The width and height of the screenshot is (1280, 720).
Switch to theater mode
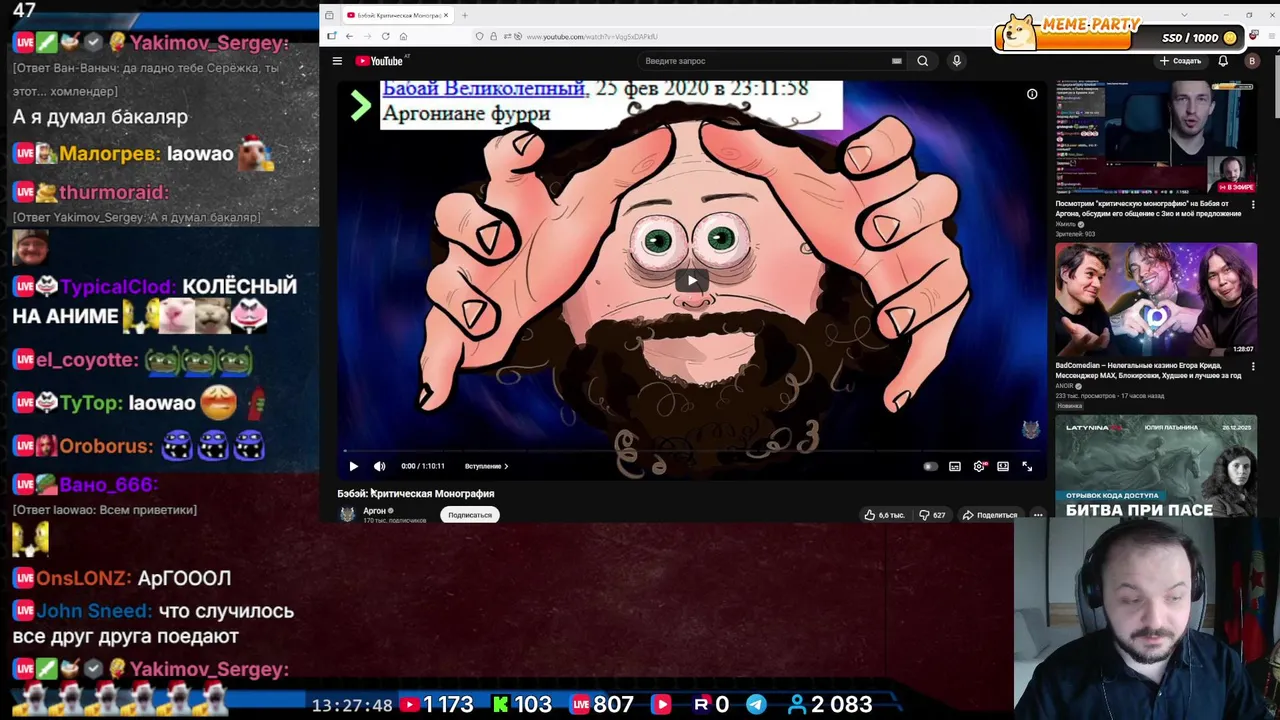pyautogui.click(x=1003, y=466)
